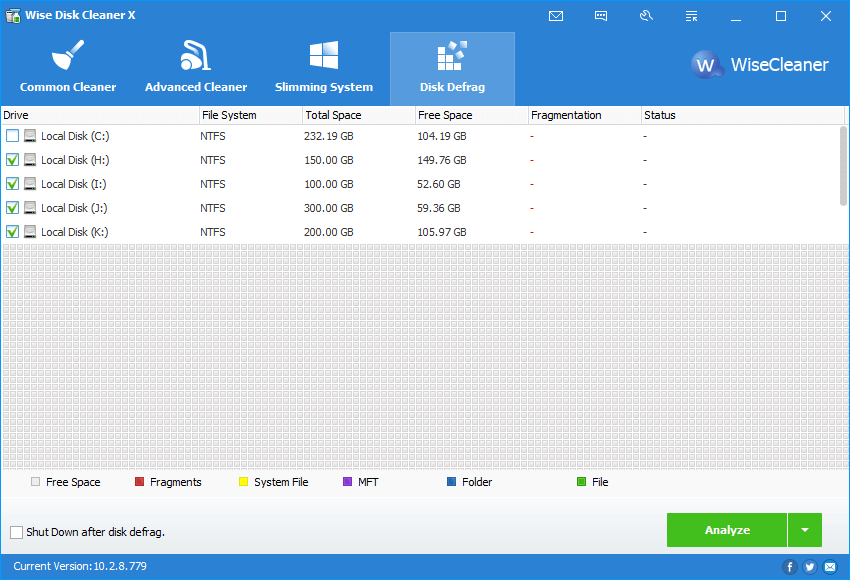This screenshot has height=580, width=850.
Task: Uncheck the Local Disk (J:) checkbox
Action: (12, 208)
